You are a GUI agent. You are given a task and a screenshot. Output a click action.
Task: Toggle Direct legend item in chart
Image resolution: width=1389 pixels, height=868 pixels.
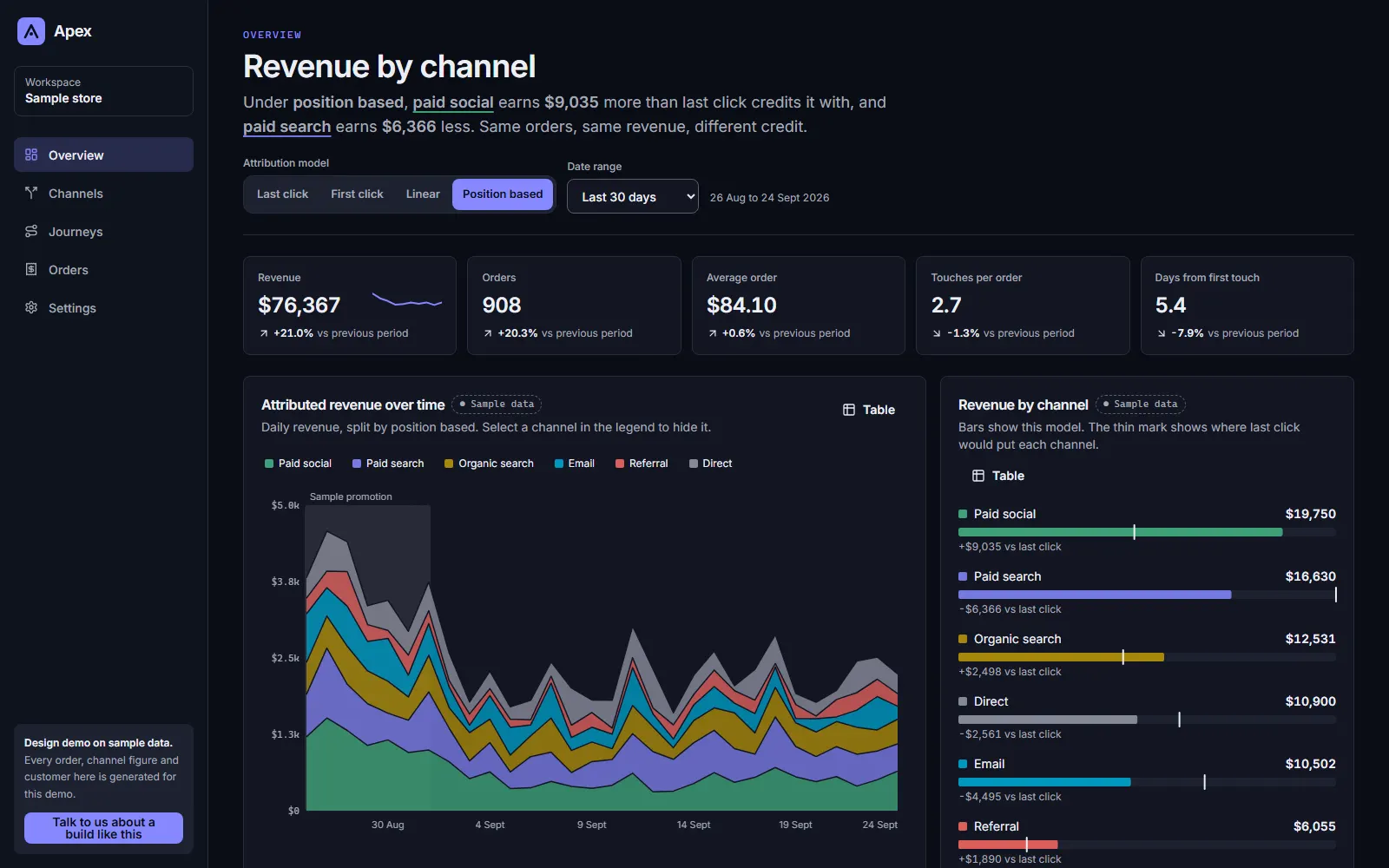[710, 464]
